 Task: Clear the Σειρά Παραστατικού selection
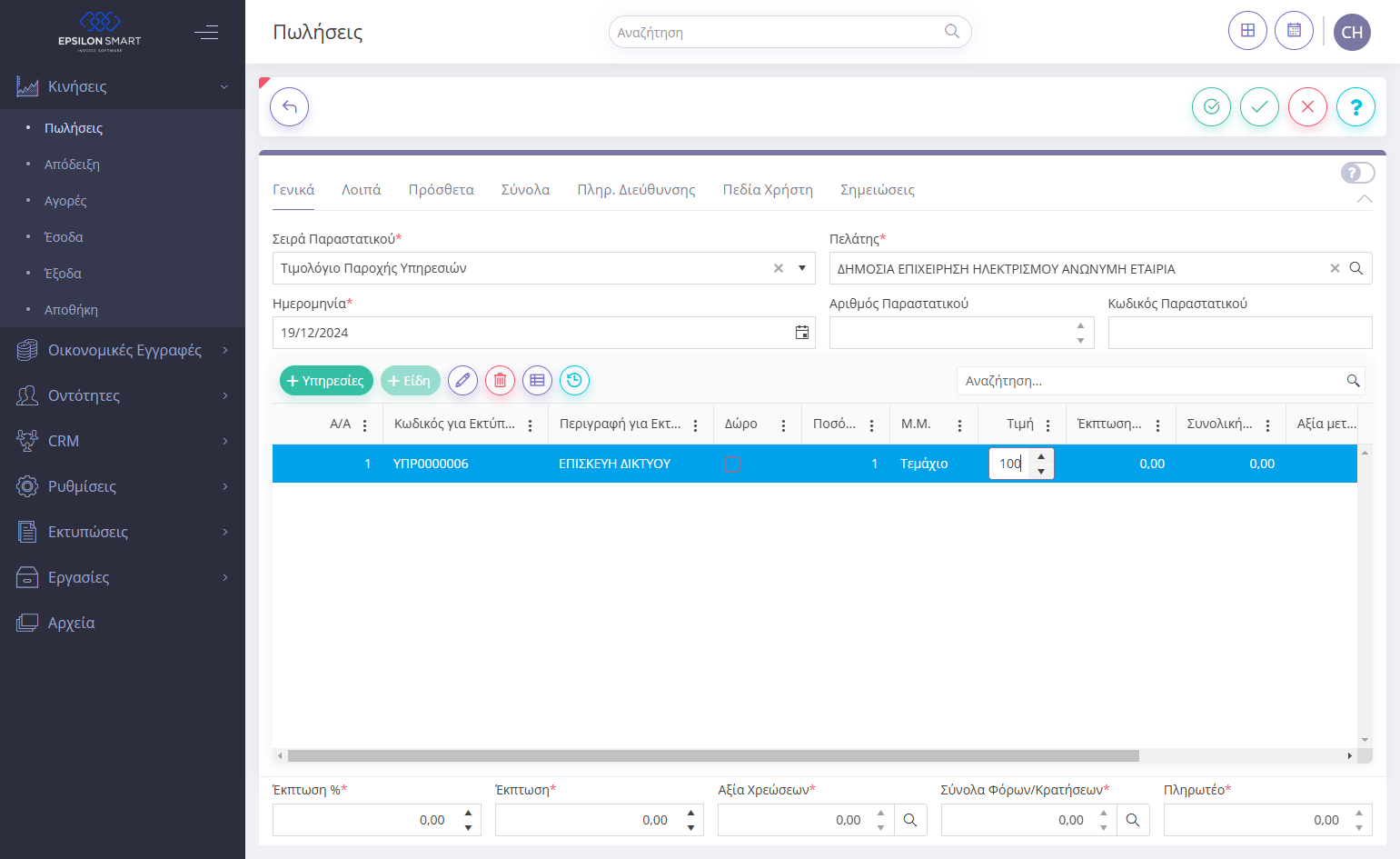click(779, 268)
